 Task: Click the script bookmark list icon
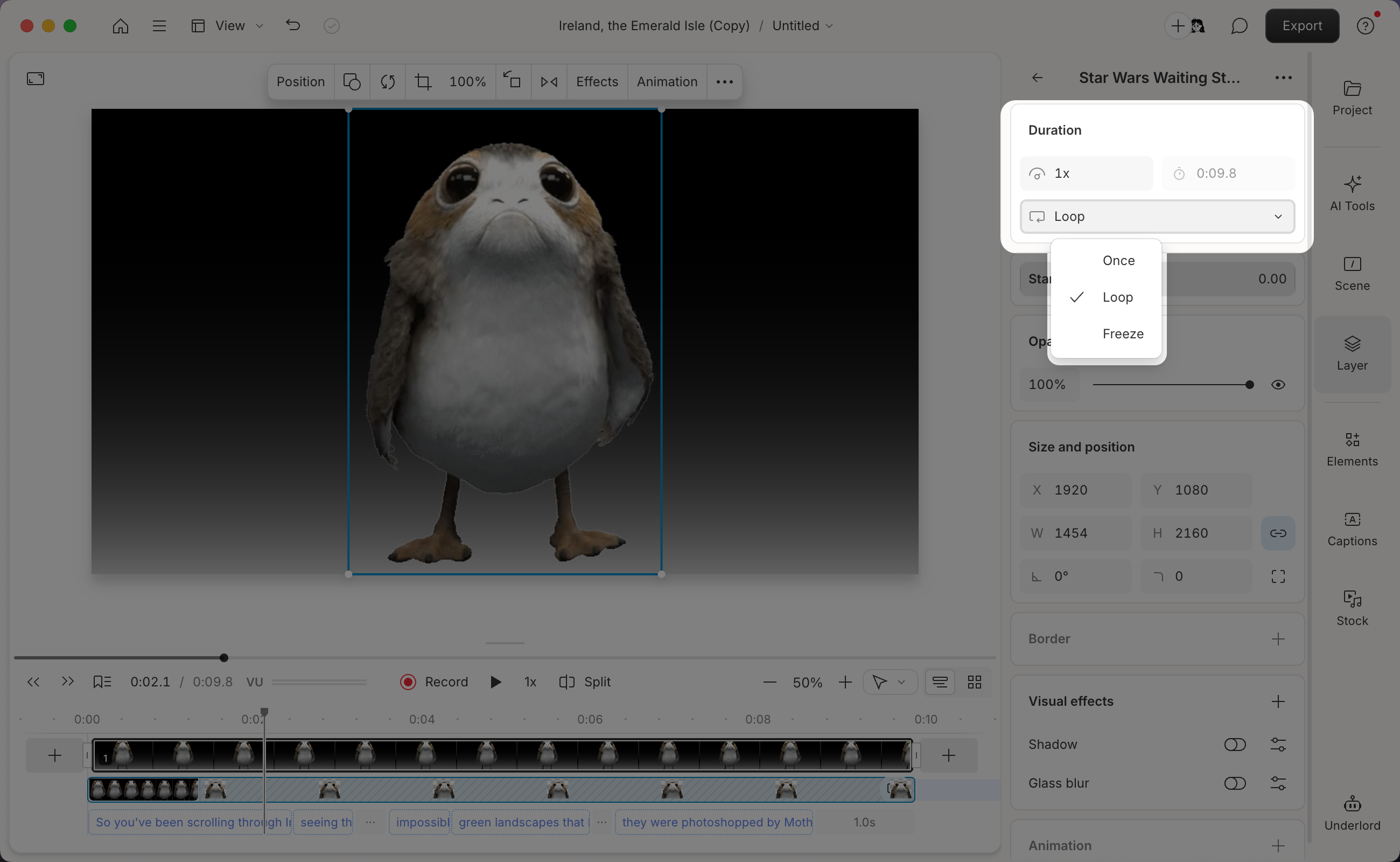102,682
